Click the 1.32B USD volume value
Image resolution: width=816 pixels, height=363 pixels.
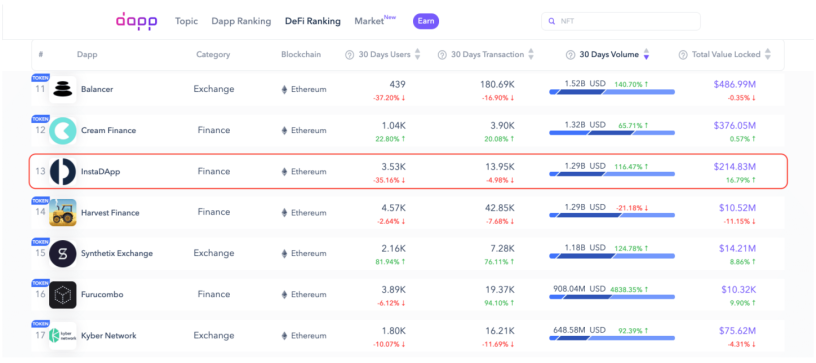click(585, 125)
